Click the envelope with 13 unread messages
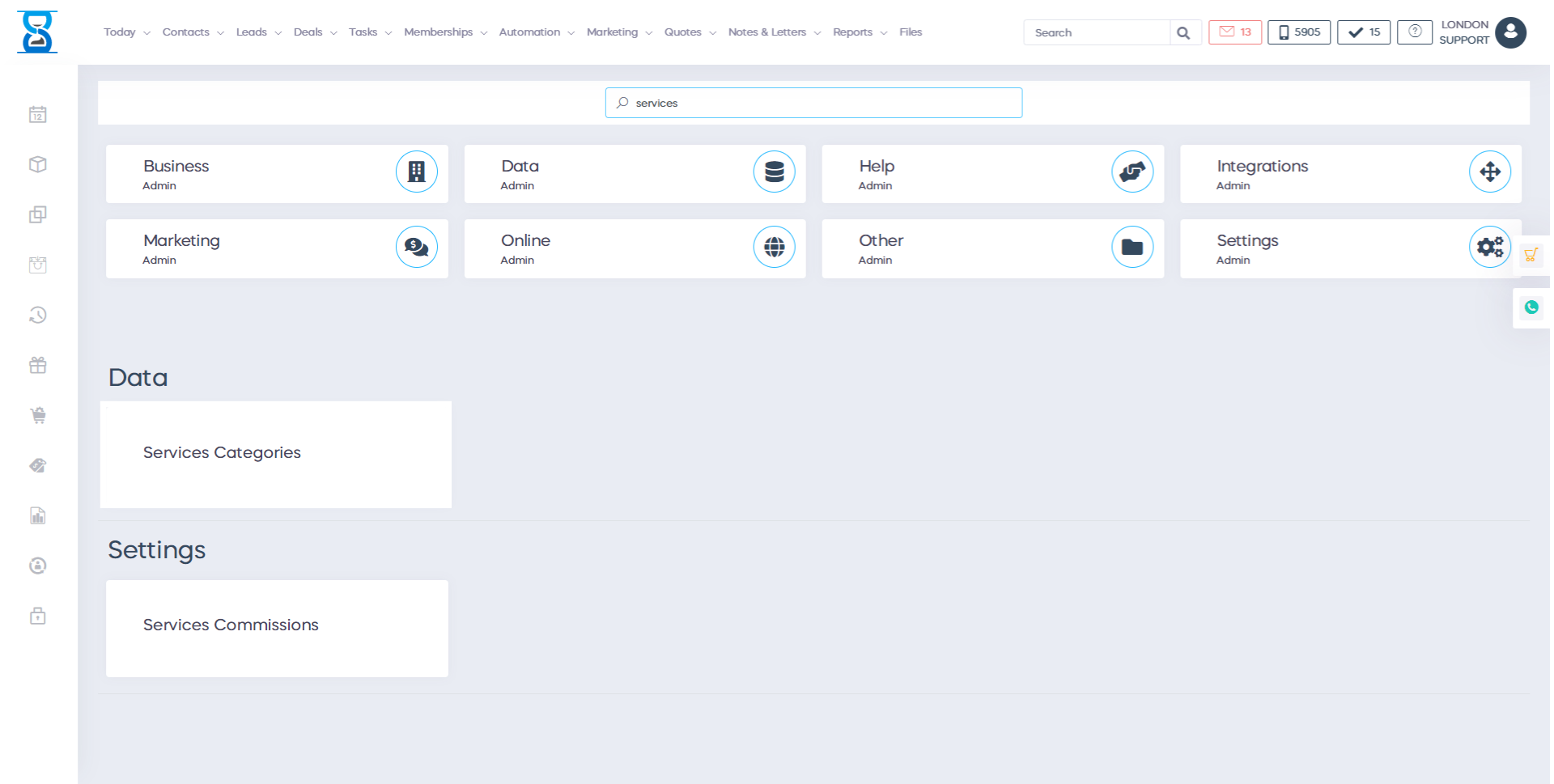Viewport: 1554px width, 784px height. [1234, 32]
